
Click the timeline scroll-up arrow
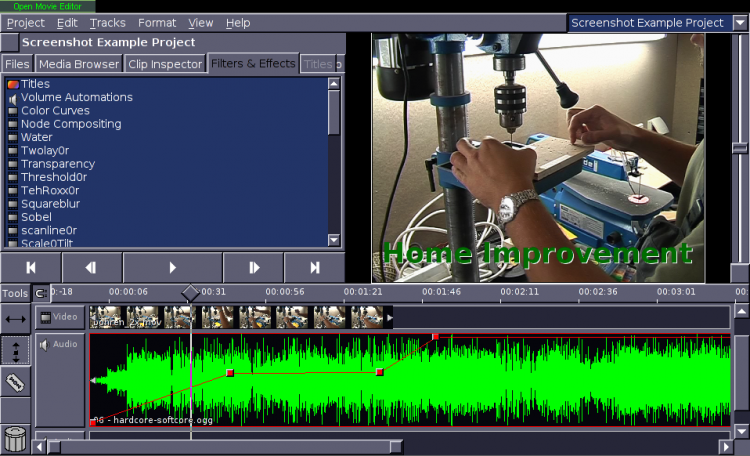(x=741, y=312)
